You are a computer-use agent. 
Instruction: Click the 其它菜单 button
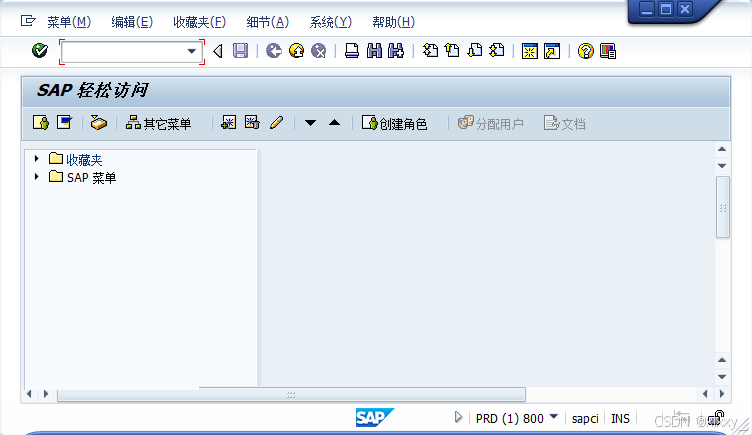(158, 123)
